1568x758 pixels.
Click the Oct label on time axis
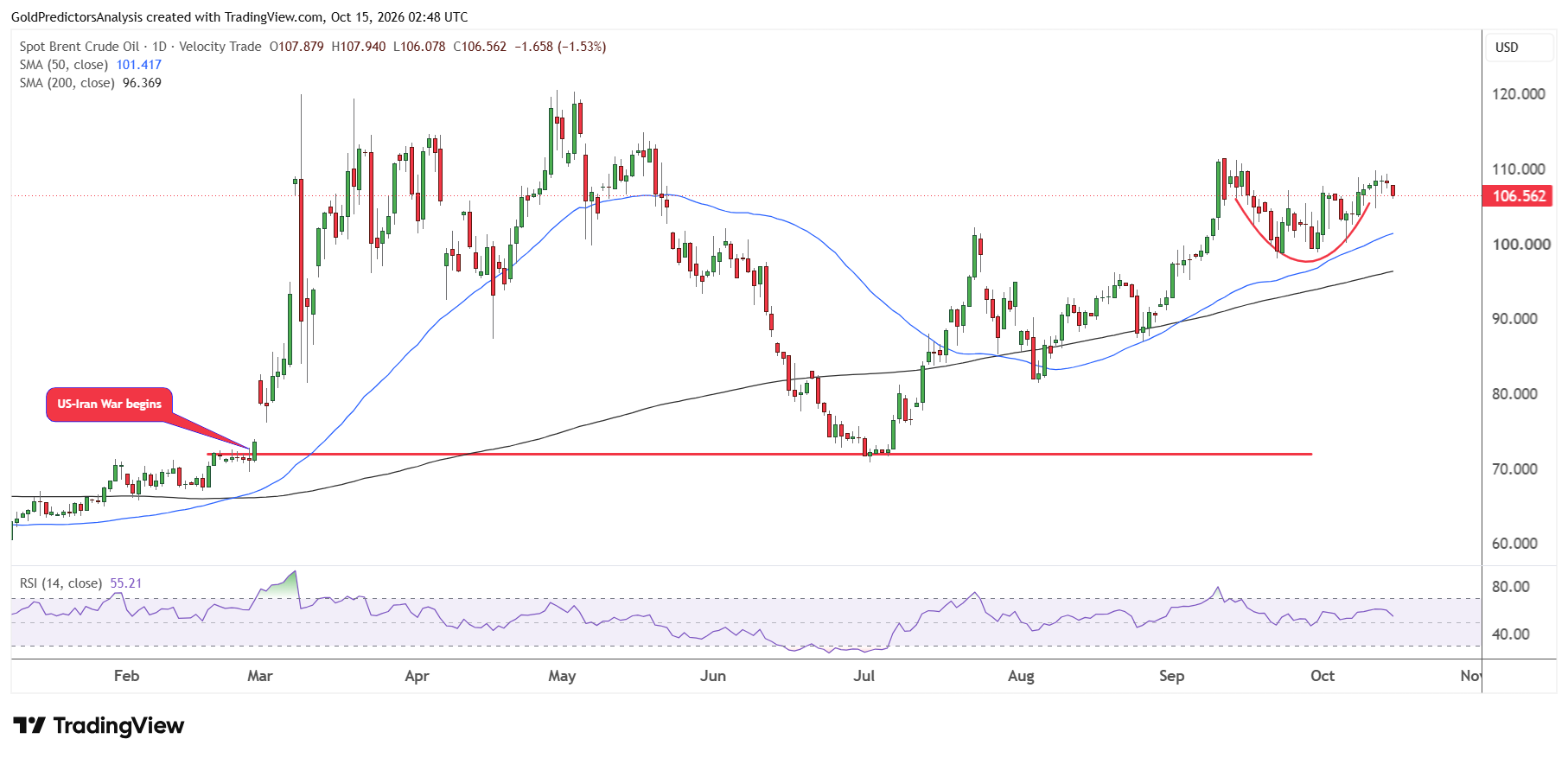(x=1323, y=676)
